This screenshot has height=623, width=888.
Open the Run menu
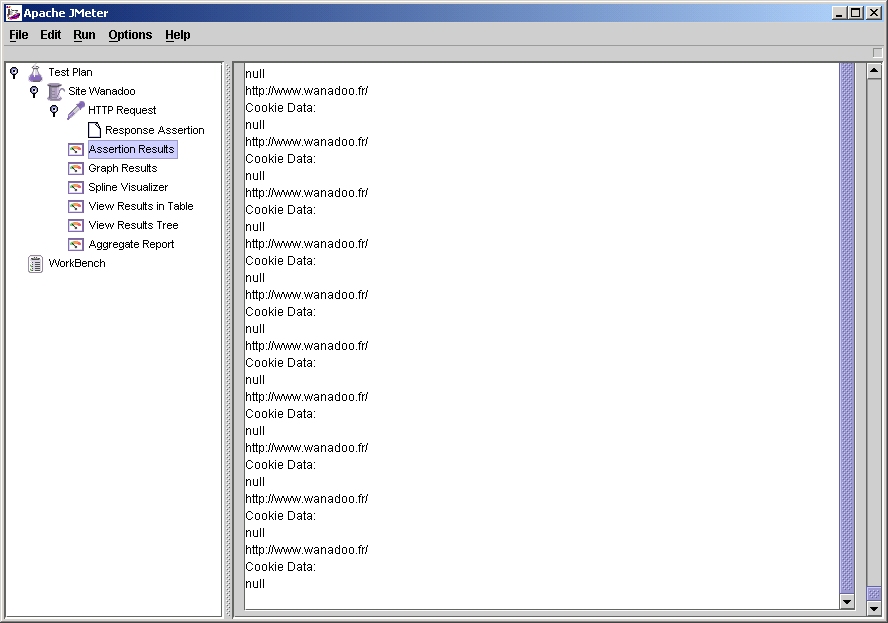click(x=84, y=35)
